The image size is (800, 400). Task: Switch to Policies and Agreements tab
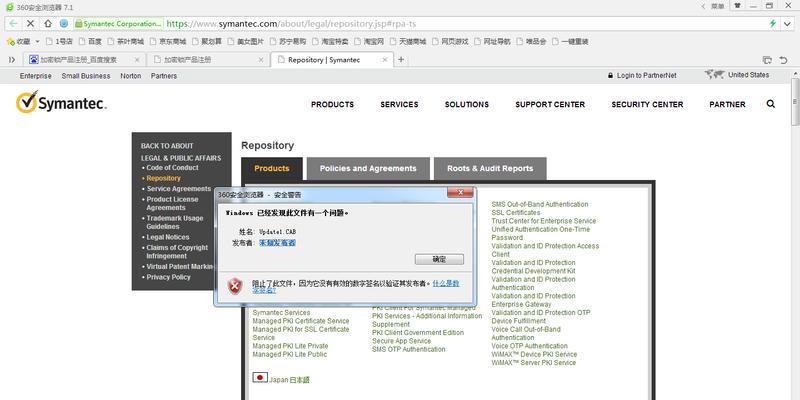tap(368, 168)
